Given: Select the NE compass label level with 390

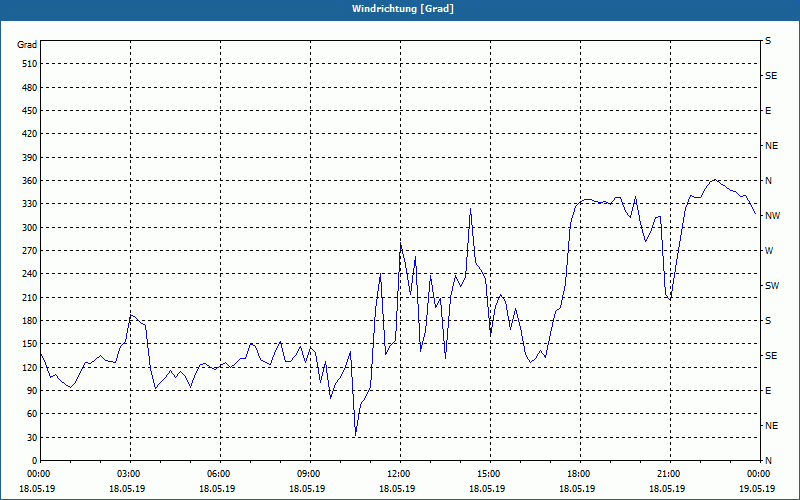Looking at the screenshot, I should pos(771,146).
